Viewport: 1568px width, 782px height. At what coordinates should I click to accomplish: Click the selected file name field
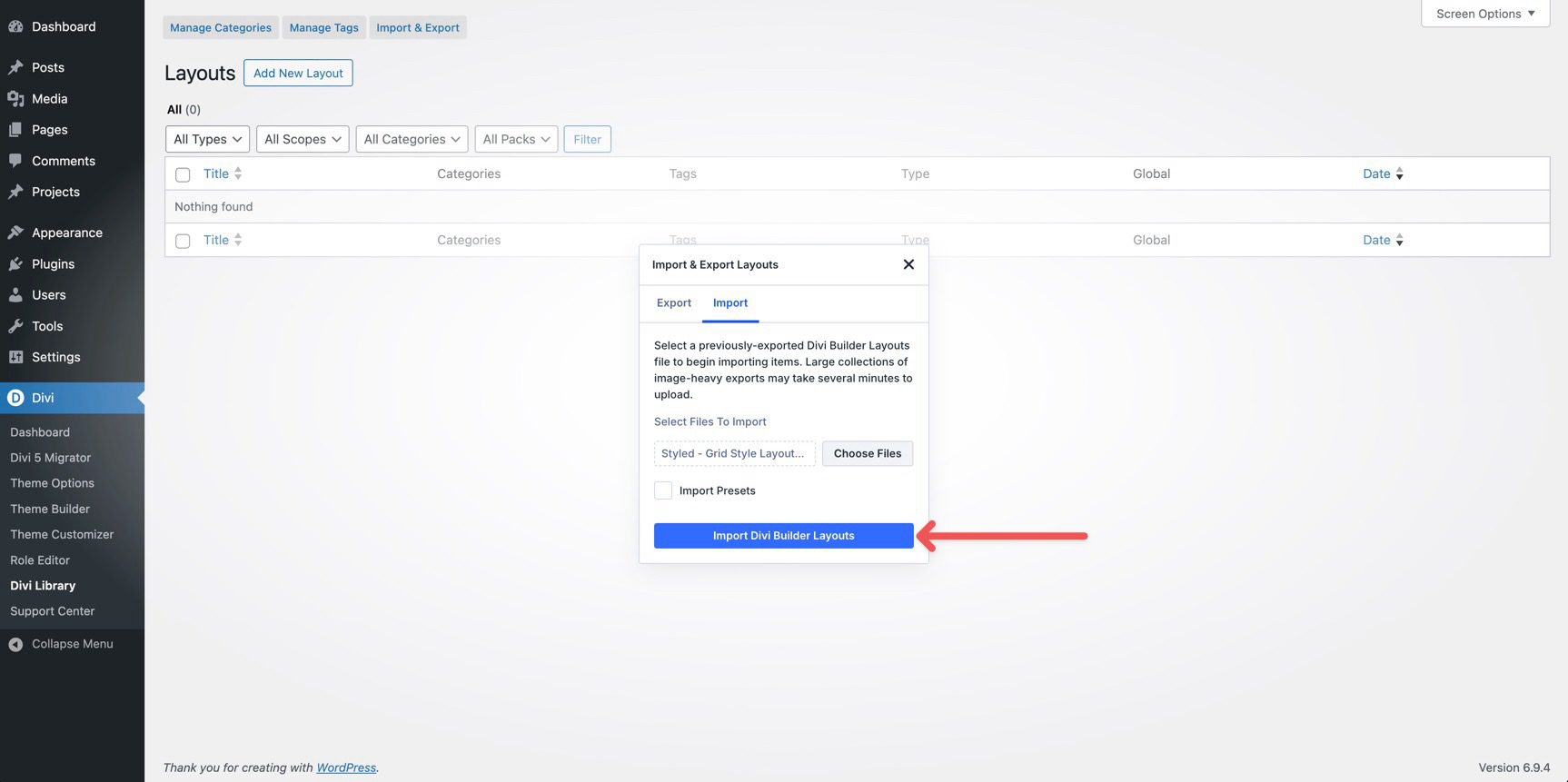pyautogui.click(x=734, y=453)
